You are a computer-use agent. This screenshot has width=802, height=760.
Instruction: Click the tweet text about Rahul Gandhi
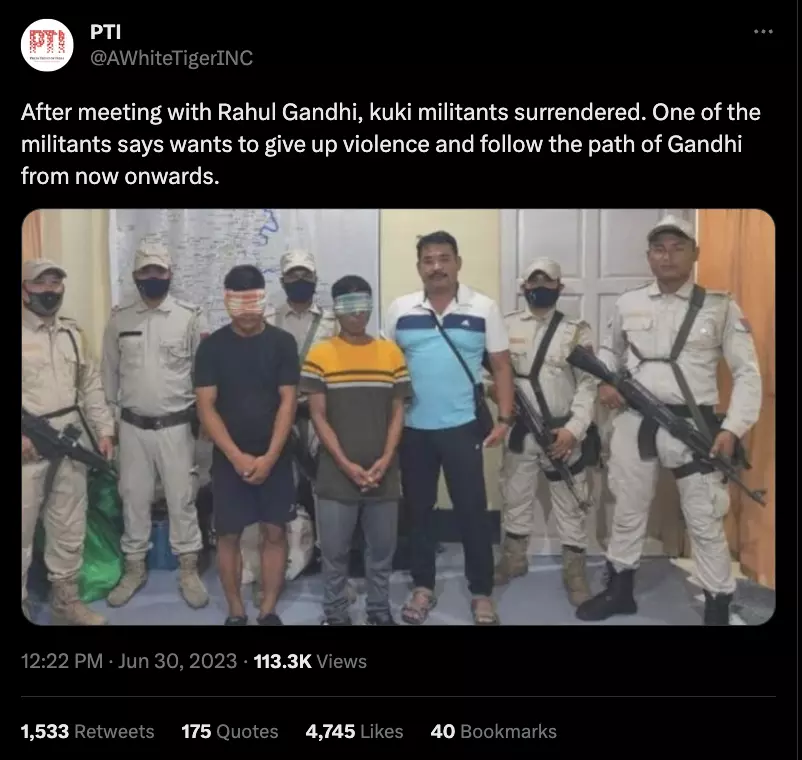[391, 144]
